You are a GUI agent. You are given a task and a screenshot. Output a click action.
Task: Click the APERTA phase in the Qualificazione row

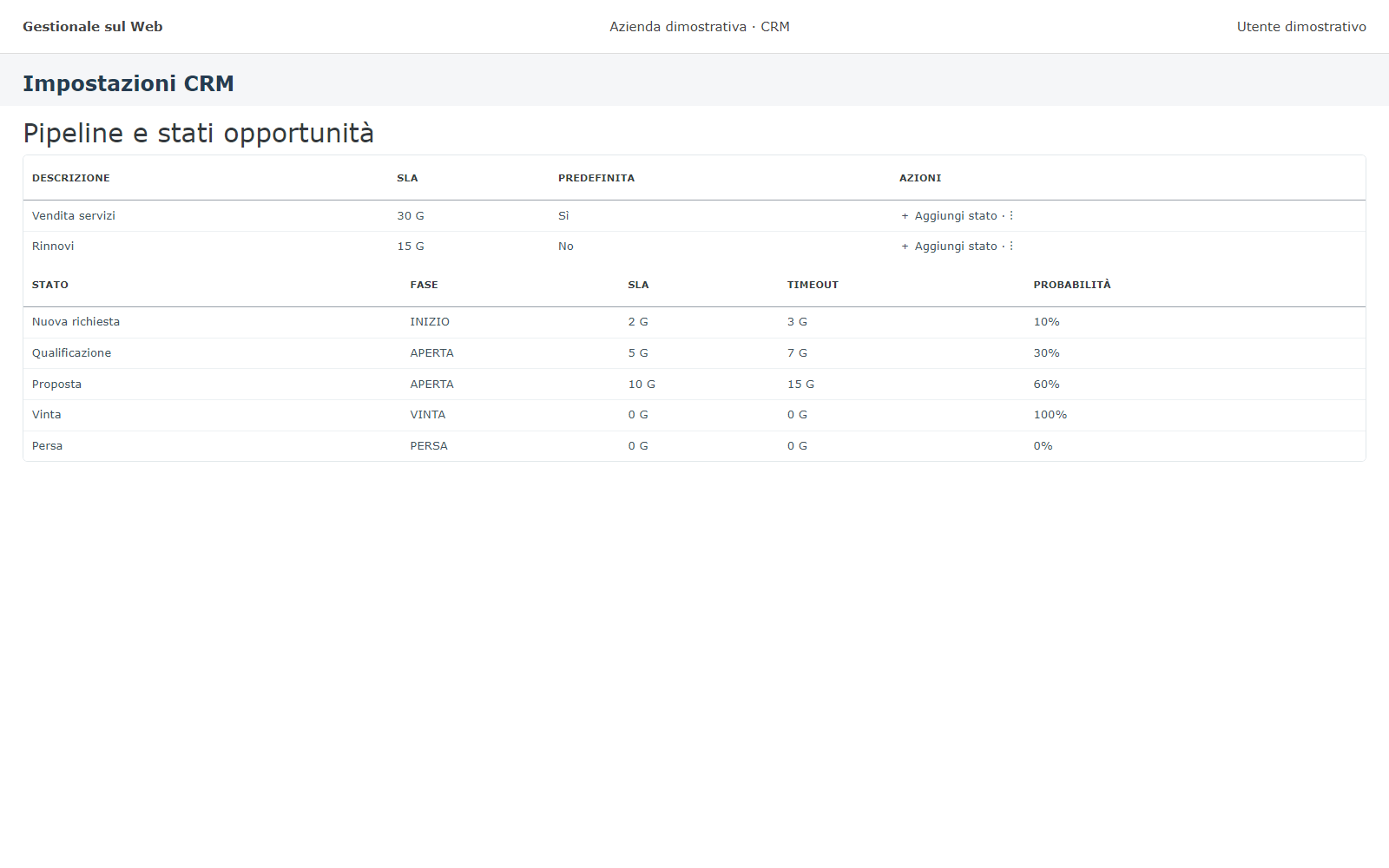pyautogui.click(x=432, y=353)
